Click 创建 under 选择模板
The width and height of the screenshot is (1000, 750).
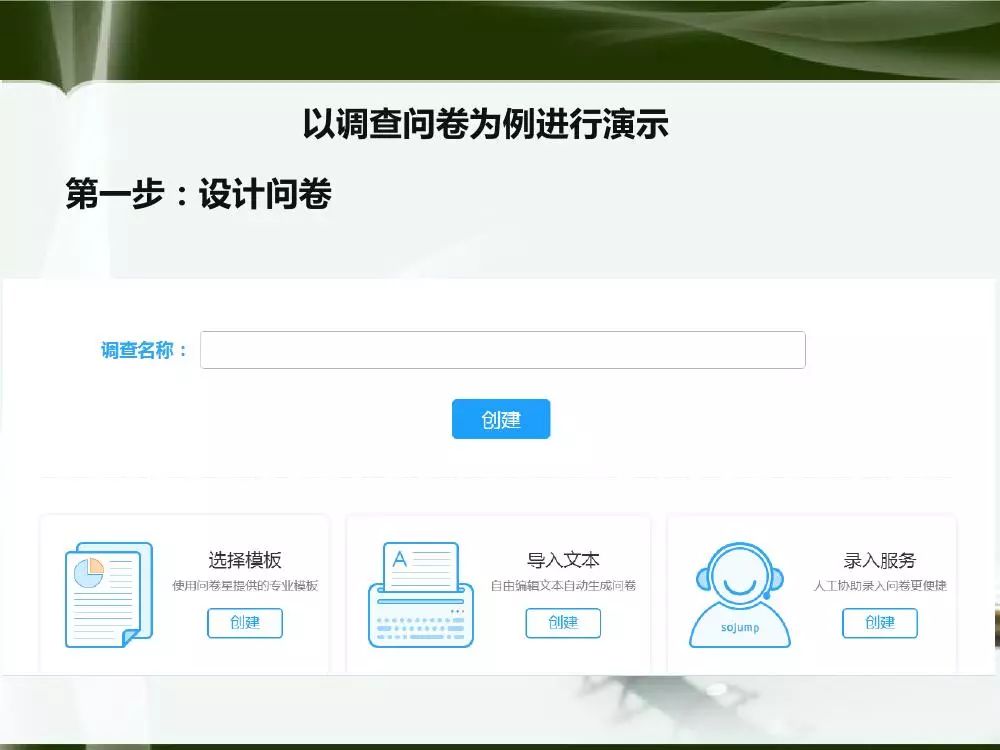click(x=245, y=622)
